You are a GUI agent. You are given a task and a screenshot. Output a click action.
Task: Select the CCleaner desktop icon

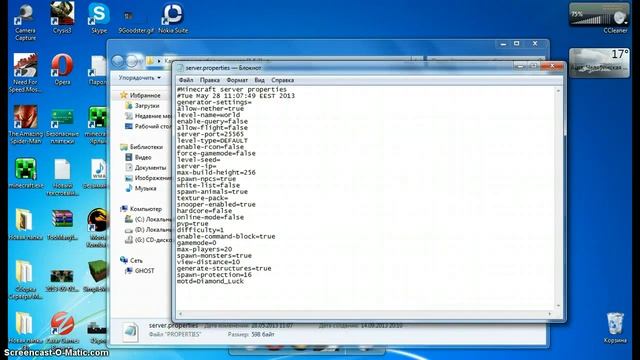click(x=615, y=30)
